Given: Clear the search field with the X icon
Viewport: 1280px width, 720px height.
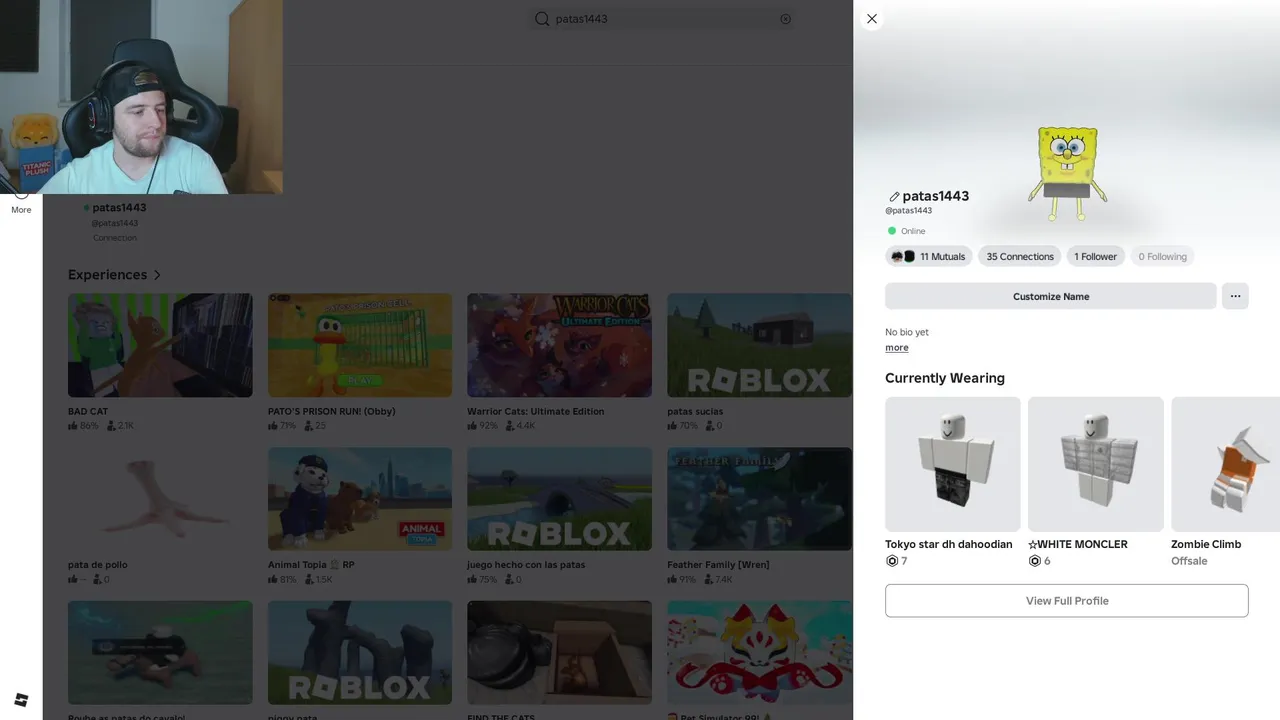Looking at the screenshot, I should pos(785,19).
